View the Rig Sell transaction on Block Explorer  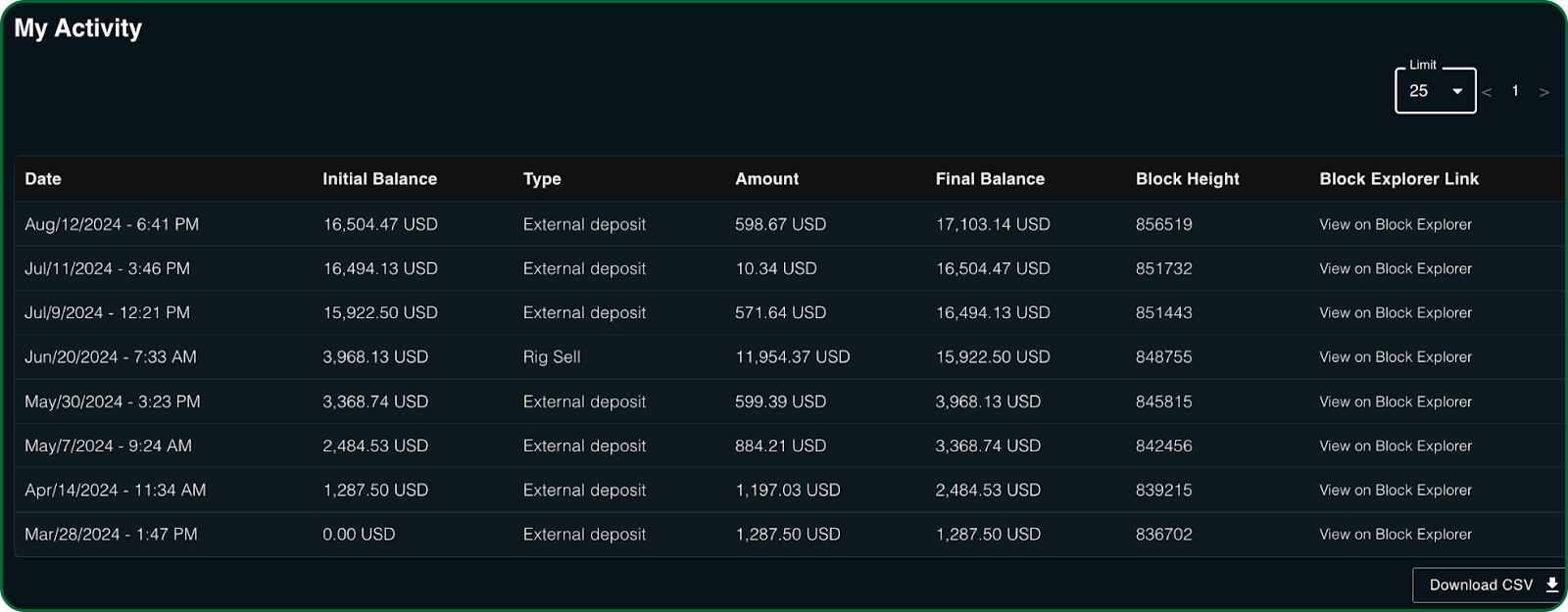pyautogui.click(x=1396, y=357)
